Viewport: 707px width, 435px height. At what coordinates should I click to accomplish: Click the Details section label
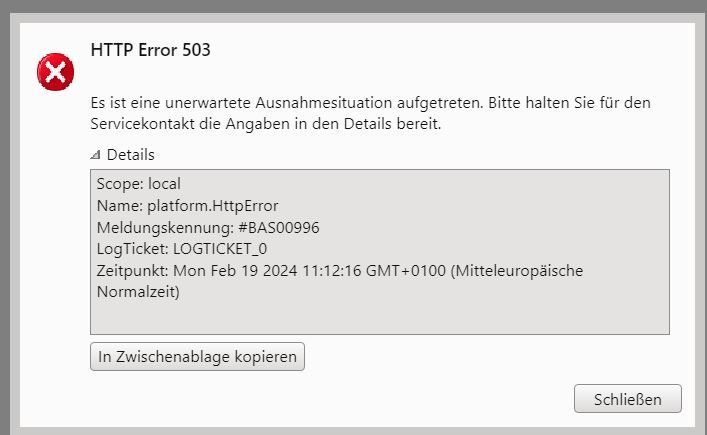[x=130, y=155]
